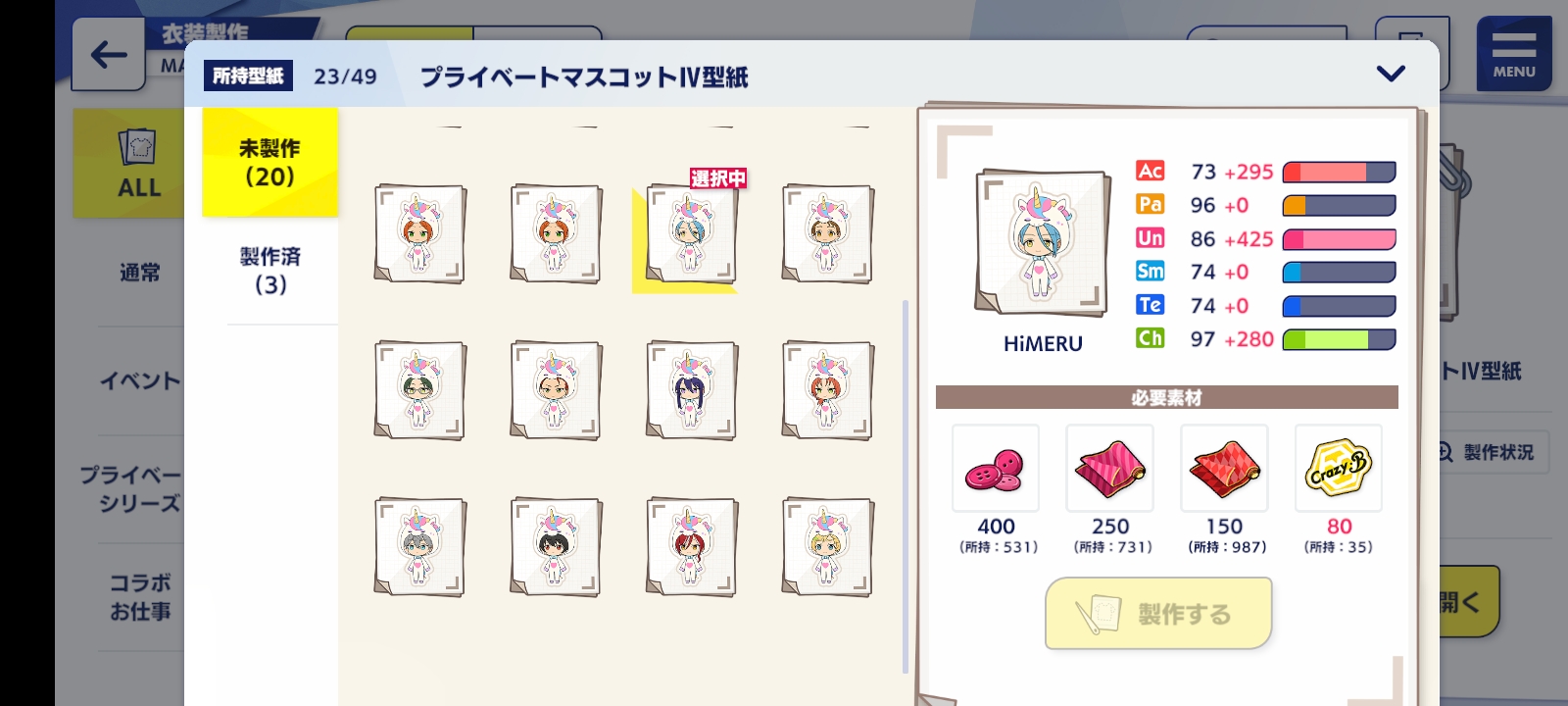This screenshot has height=706, width=1568.
Task: Go back with the left arrow button
Action: 108,55
